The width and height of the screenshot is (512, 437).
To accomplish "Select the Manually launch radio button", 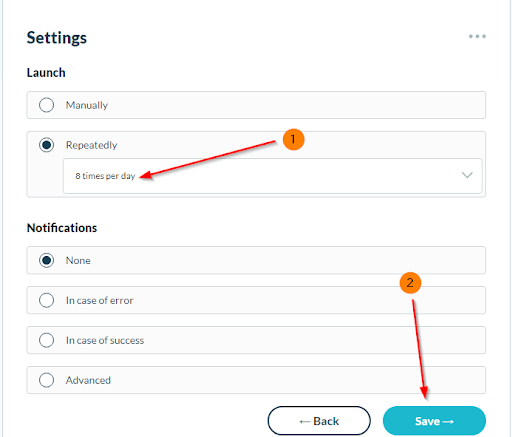I will point(46,105).
